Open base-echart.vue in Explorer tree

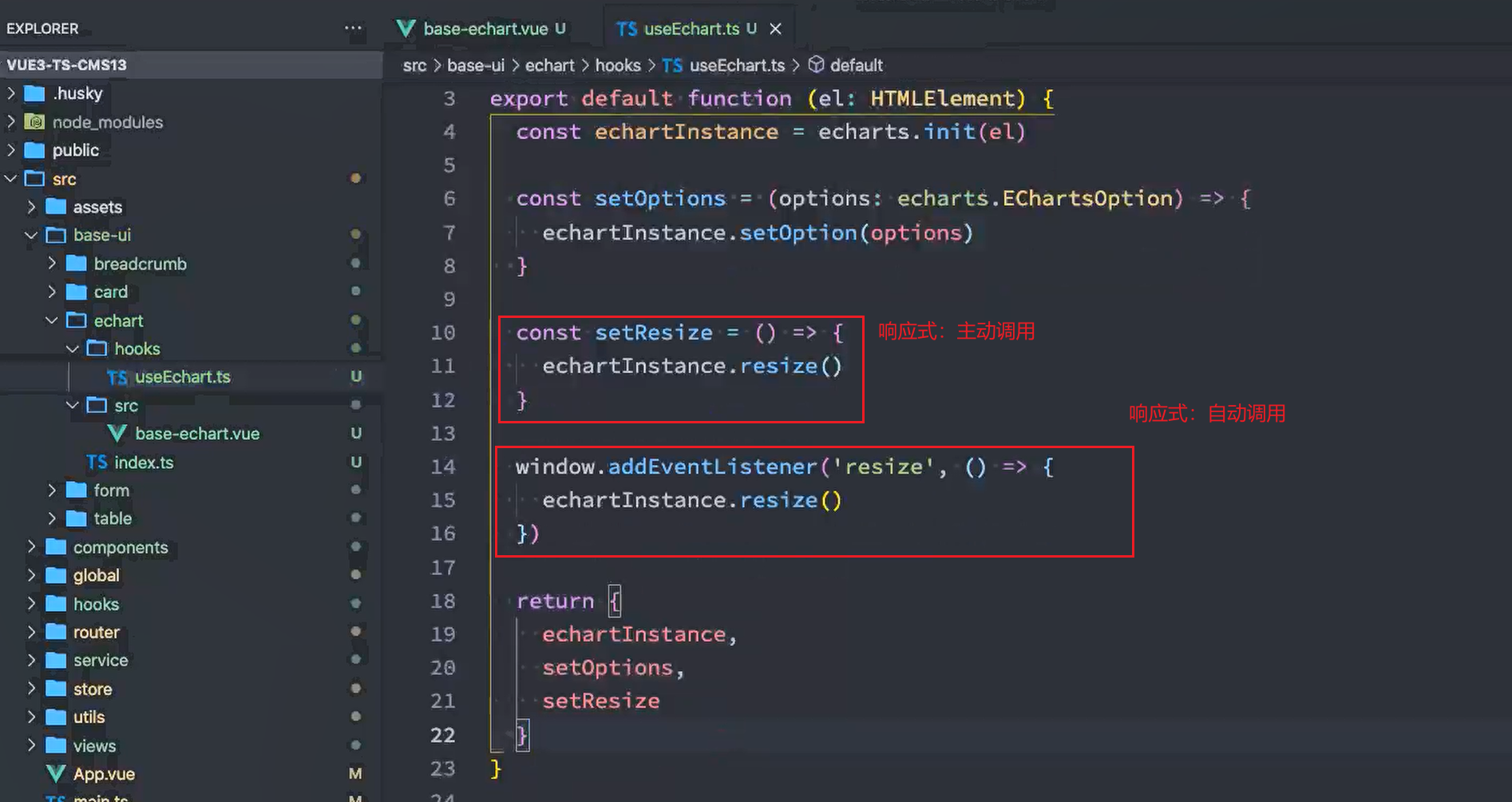coord(192,433)
